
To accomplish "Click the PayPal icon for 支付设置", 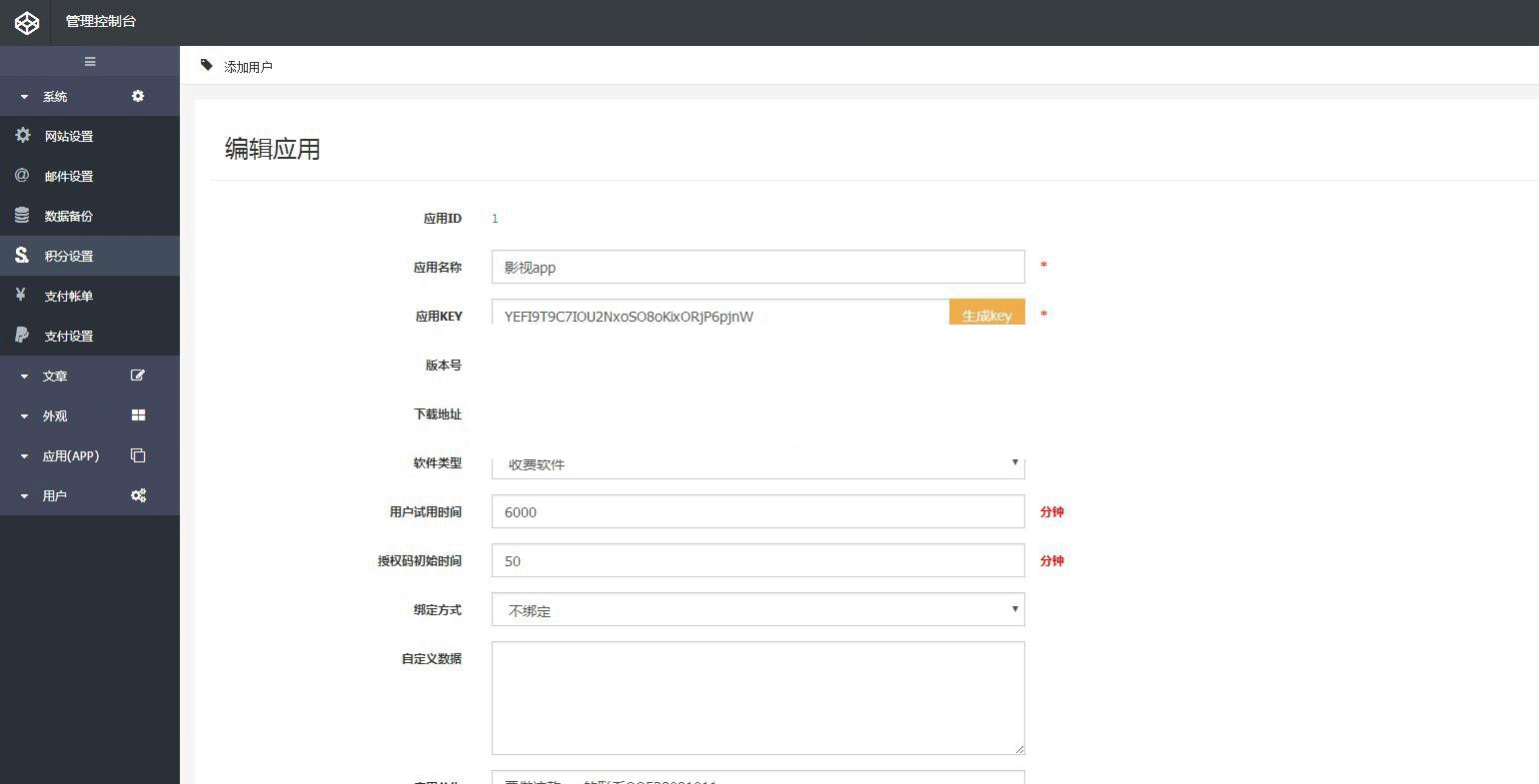I will pyautogui.click(x=22, y=335).
